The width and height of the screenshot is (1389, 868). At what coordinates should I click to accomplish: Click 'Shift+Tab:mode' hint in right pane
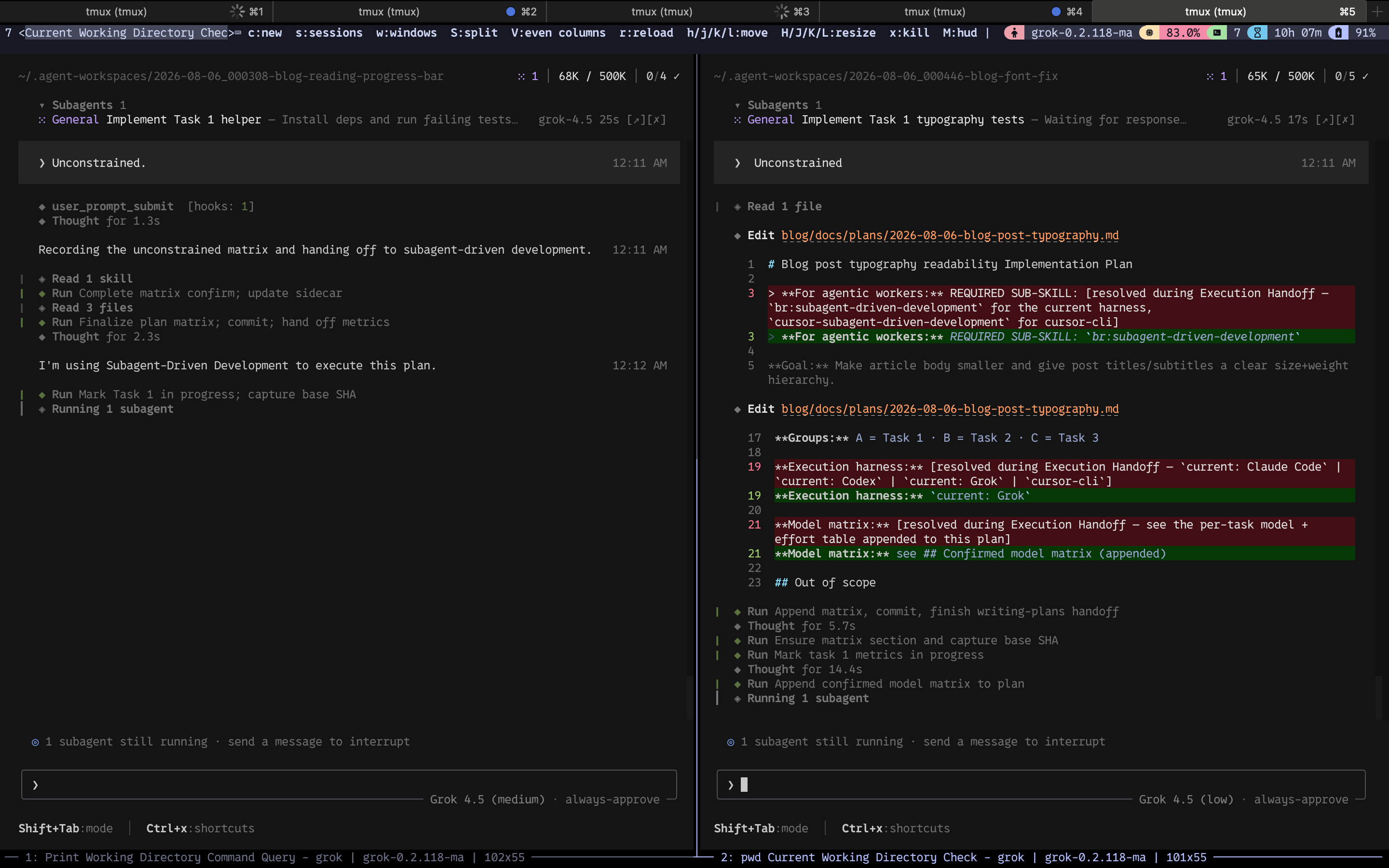click(x=761, y=828)
